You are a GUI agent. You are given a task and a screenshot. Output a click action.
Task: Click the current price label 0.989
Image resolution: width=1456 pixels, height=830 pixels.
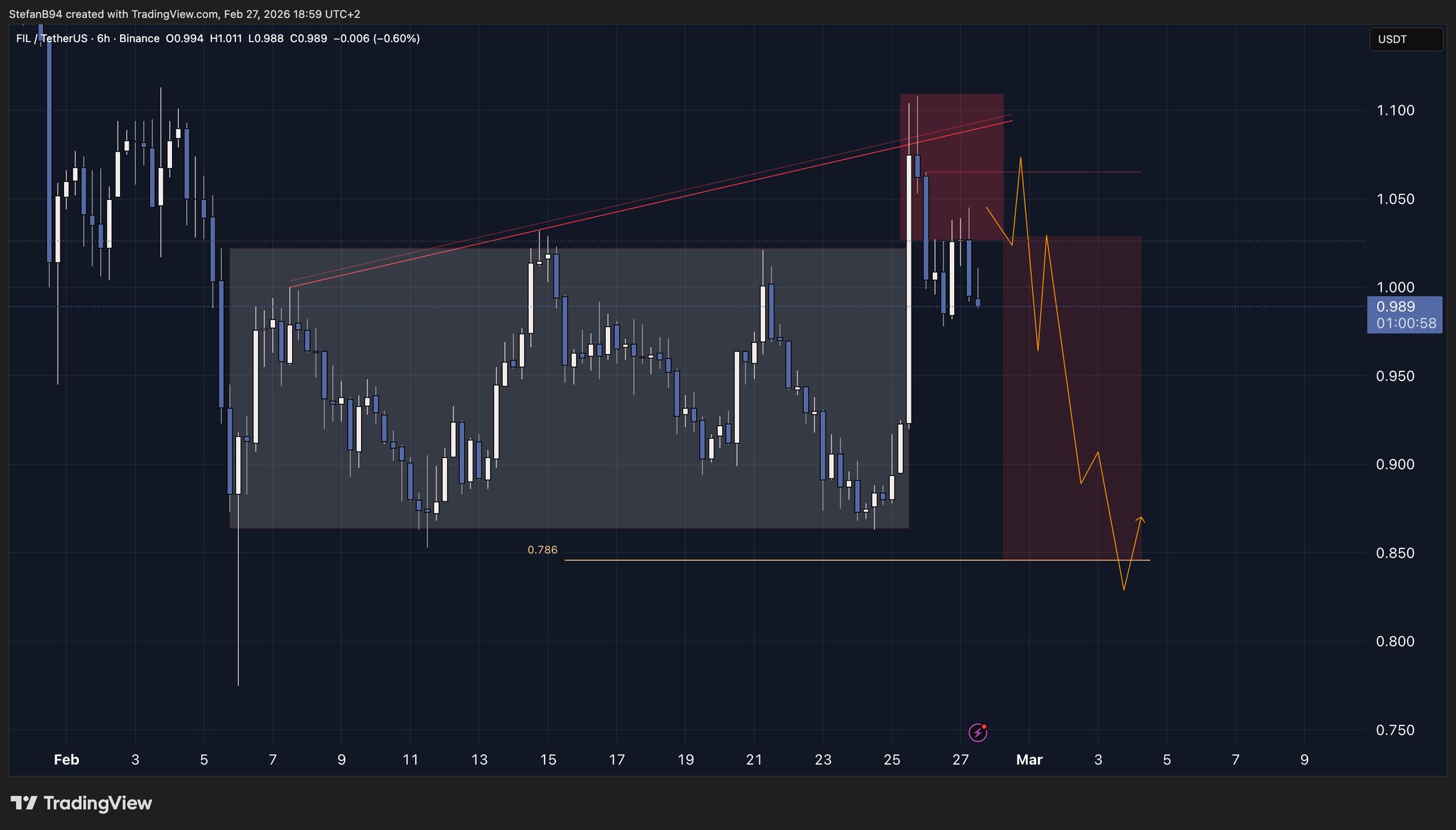[1396, 307]
